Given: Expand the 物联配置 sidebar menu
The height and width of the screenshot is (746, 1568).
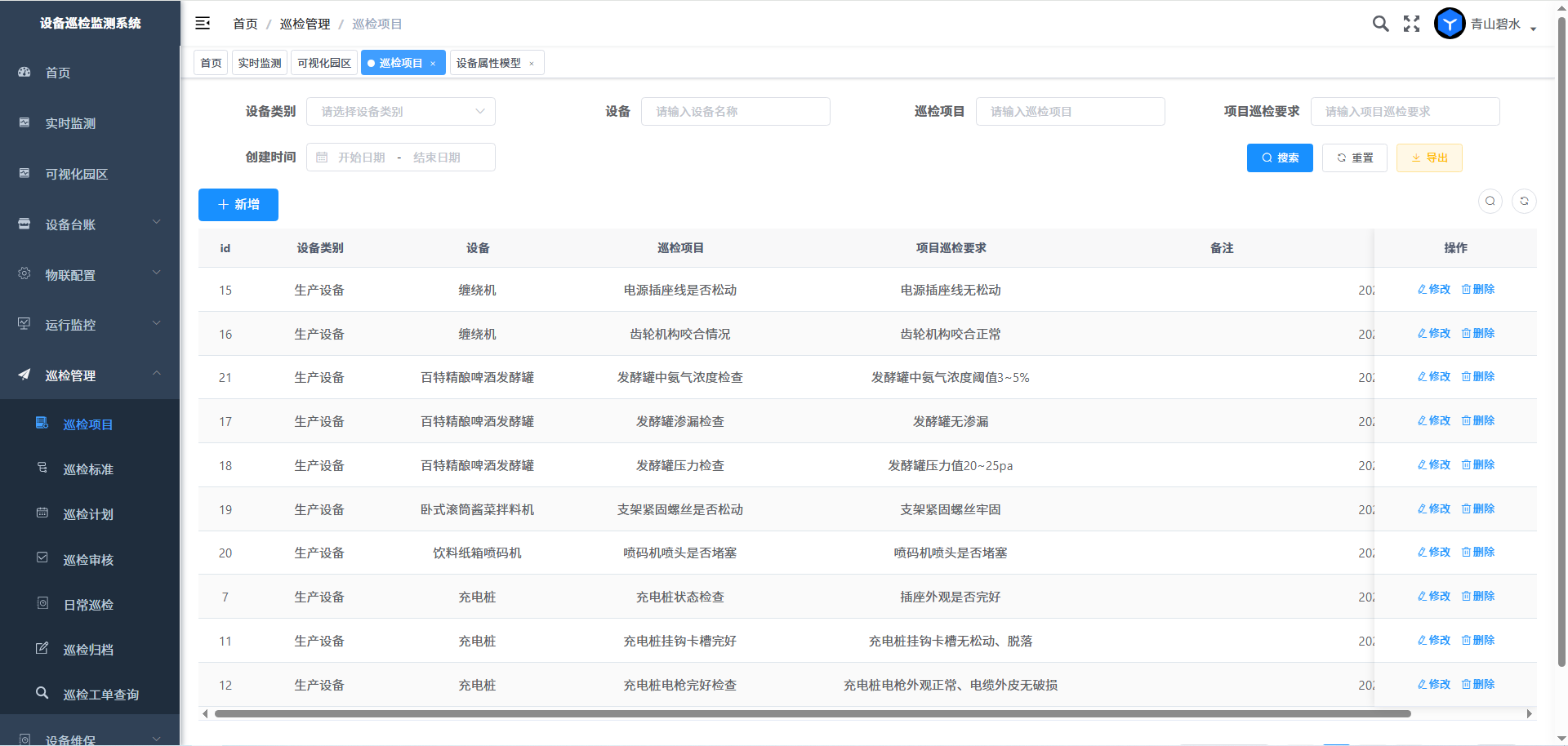Looking at the screenshot, I should point(90,275).
